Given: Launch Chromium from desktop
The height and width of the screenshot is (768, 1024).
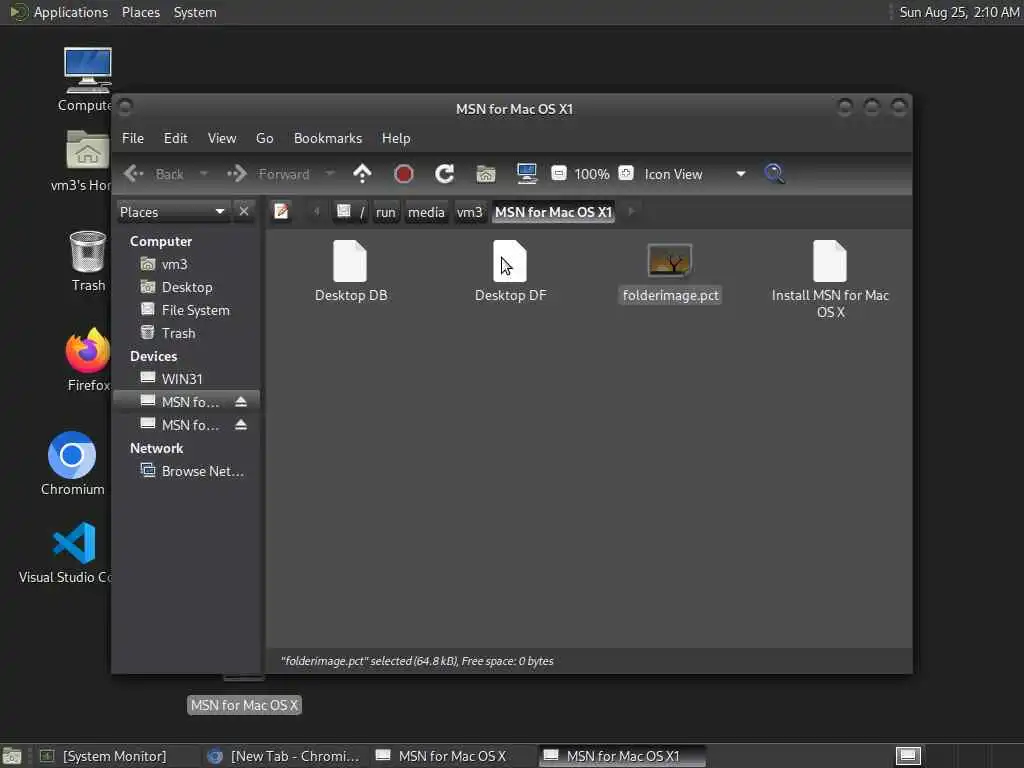Looking at the screenshot, I should [72, 463].
